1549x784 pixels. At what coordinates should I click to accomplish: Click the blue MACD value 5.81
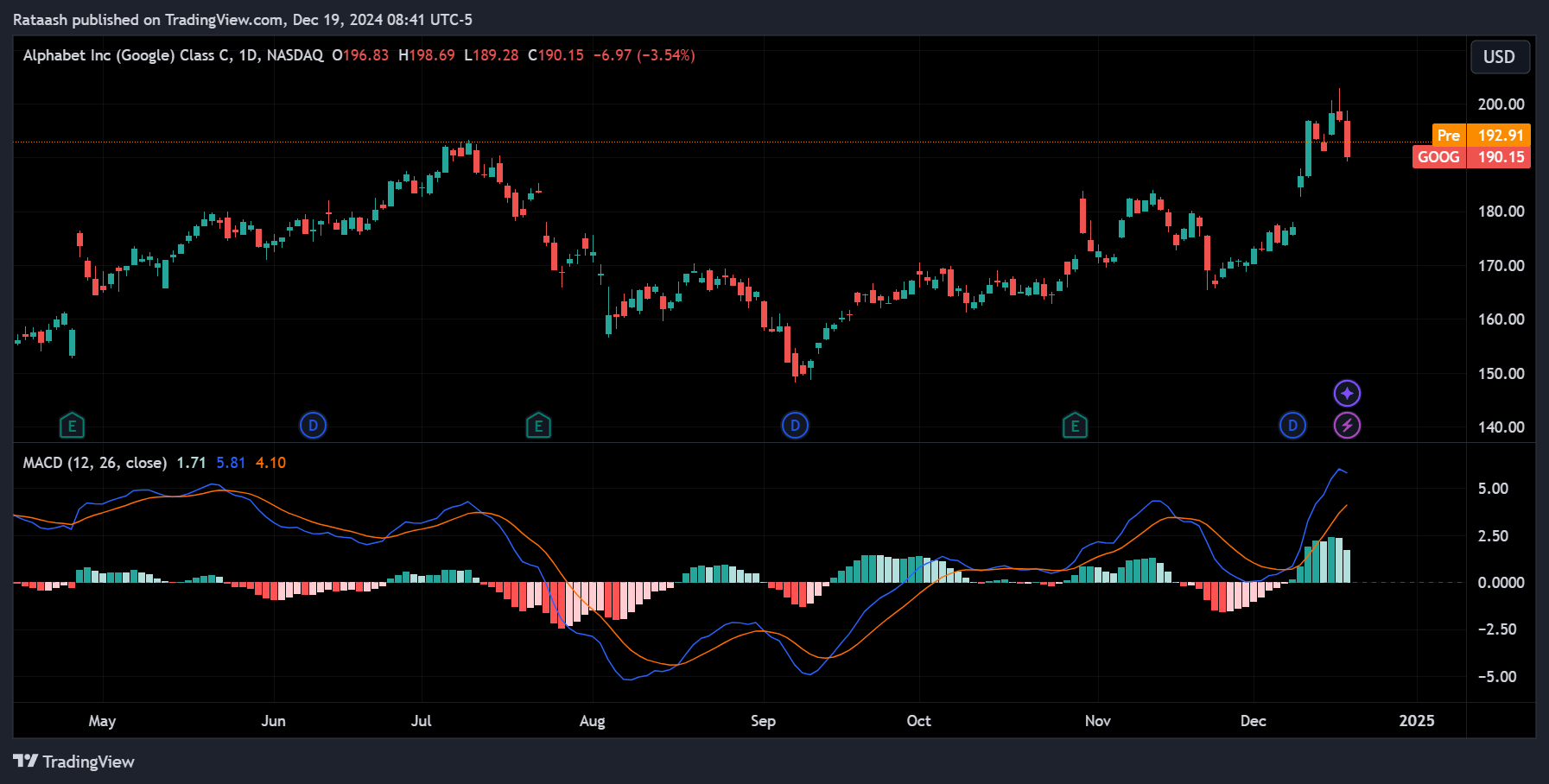pos(231,463)
